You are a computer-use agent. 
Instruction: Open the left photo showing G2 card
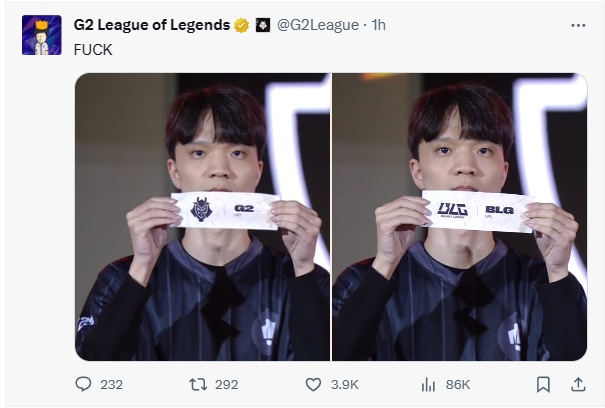(202, 216)
